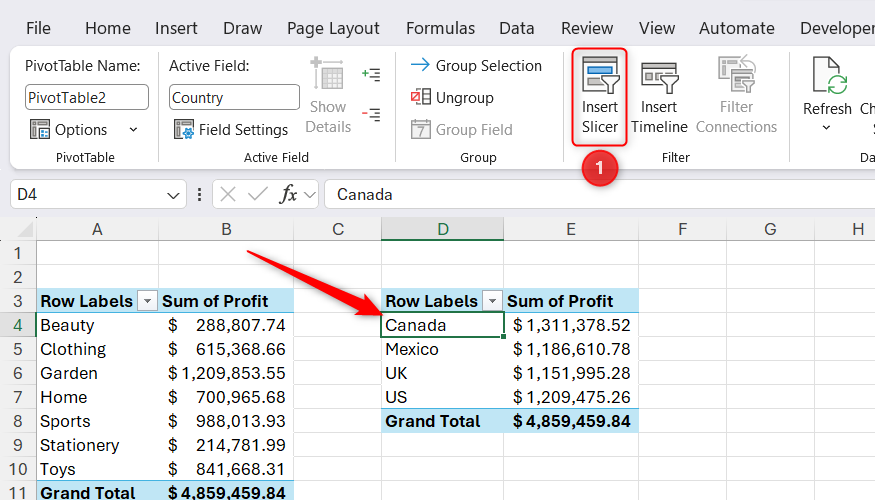Select the US cell

click(x=443, y=397)
